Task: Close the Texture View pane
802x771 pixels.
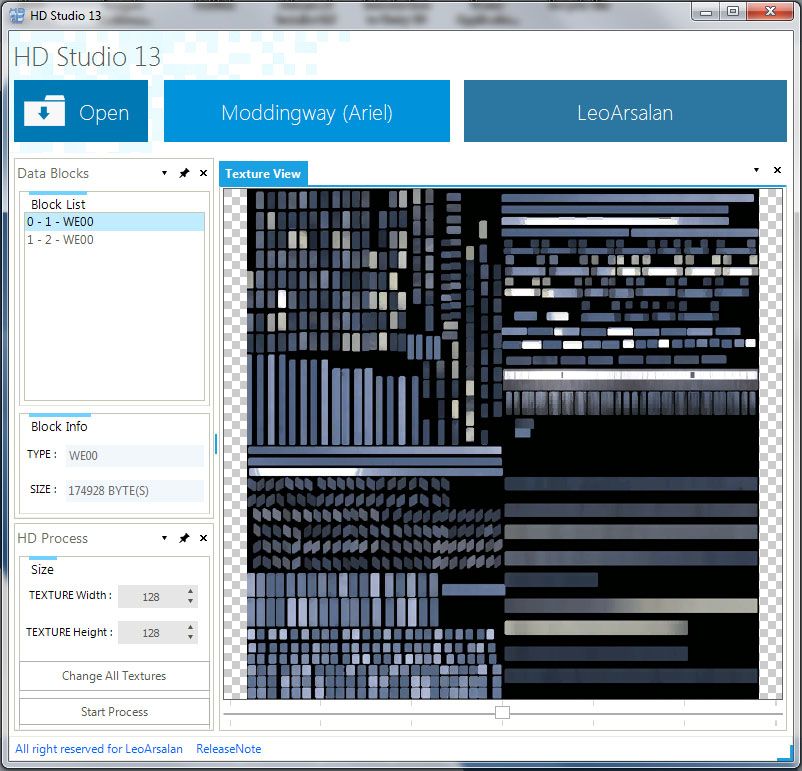Action: coord(777,170)
